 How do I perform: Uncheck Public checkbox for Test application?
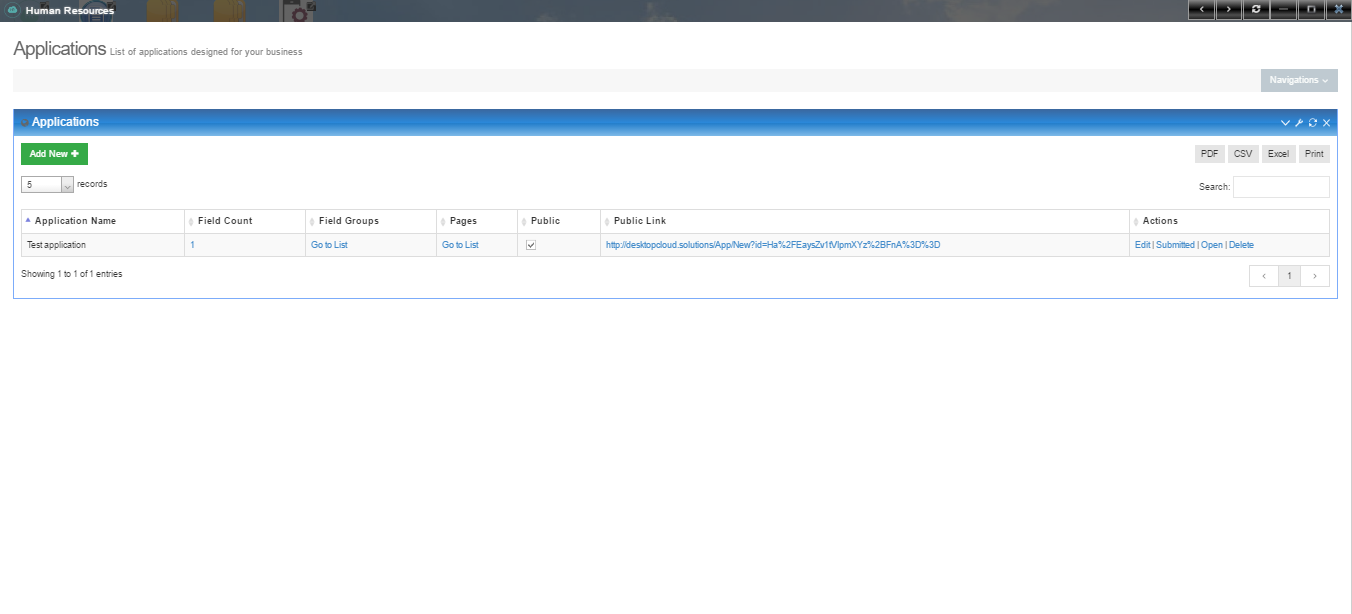click(x=531, y=245)
